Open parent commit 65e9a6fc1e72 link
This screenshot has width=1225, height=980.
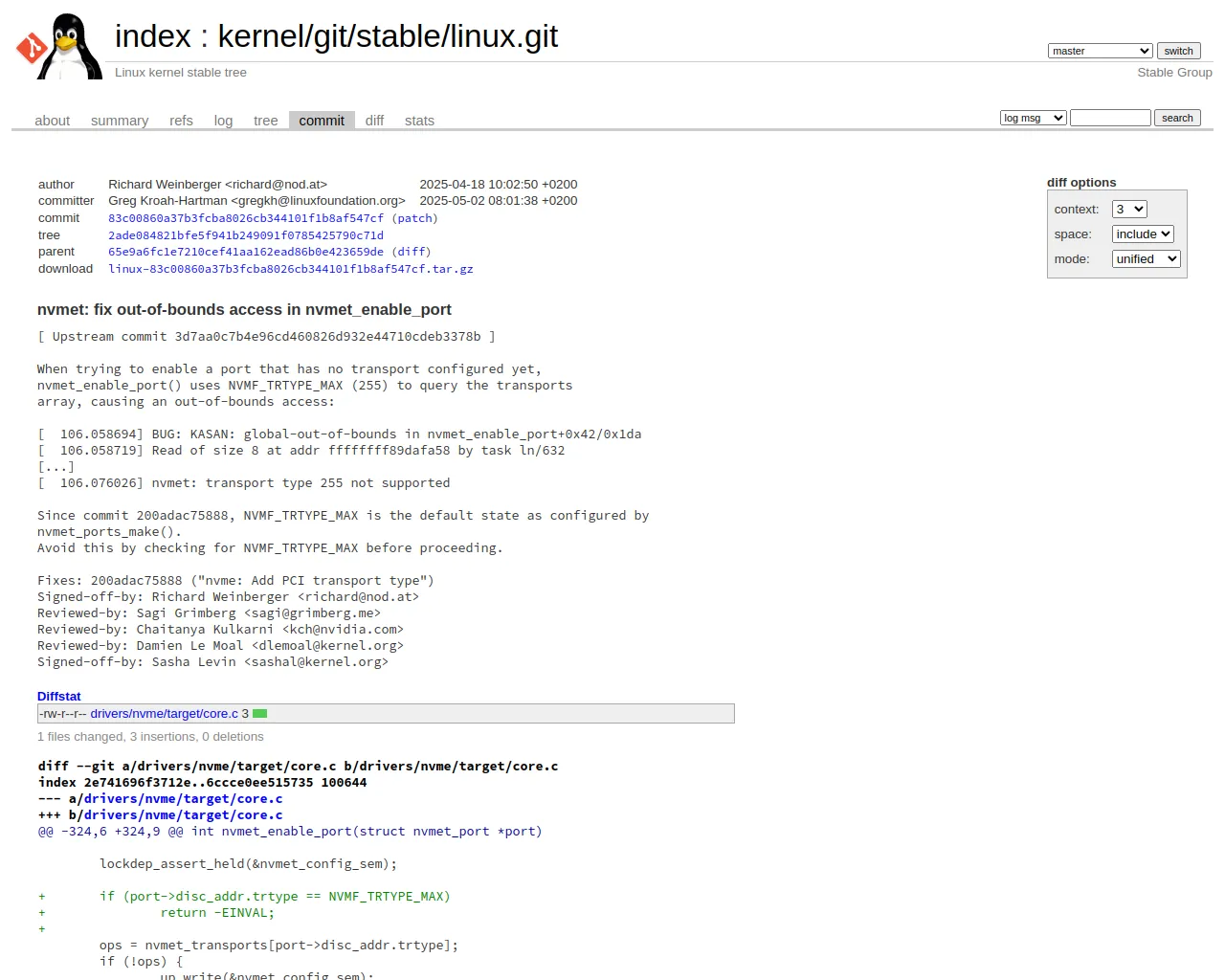pos(246,252)
